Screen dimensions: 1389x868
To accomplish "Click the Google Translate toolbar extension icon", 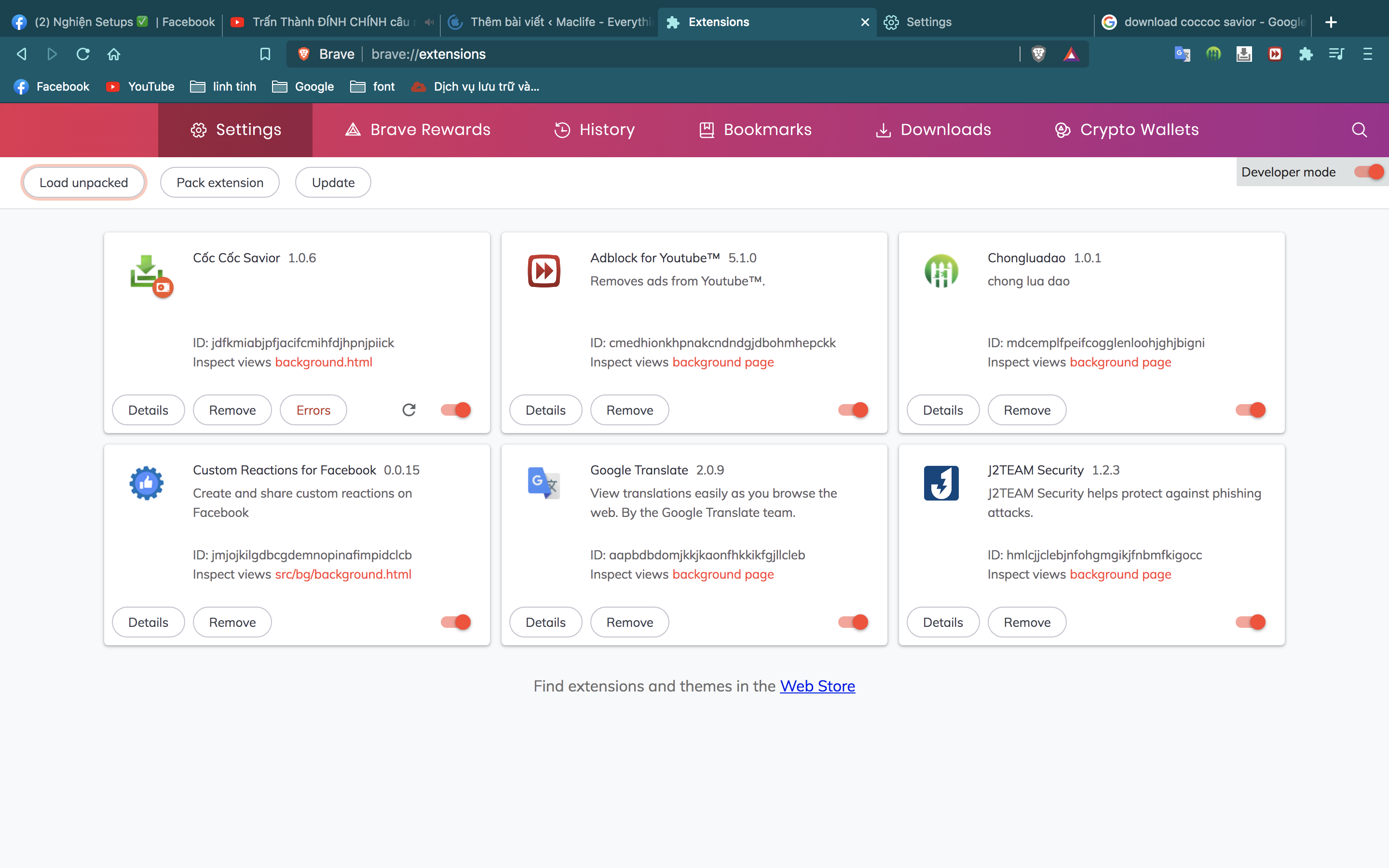I will click(x=1182, y=54).
